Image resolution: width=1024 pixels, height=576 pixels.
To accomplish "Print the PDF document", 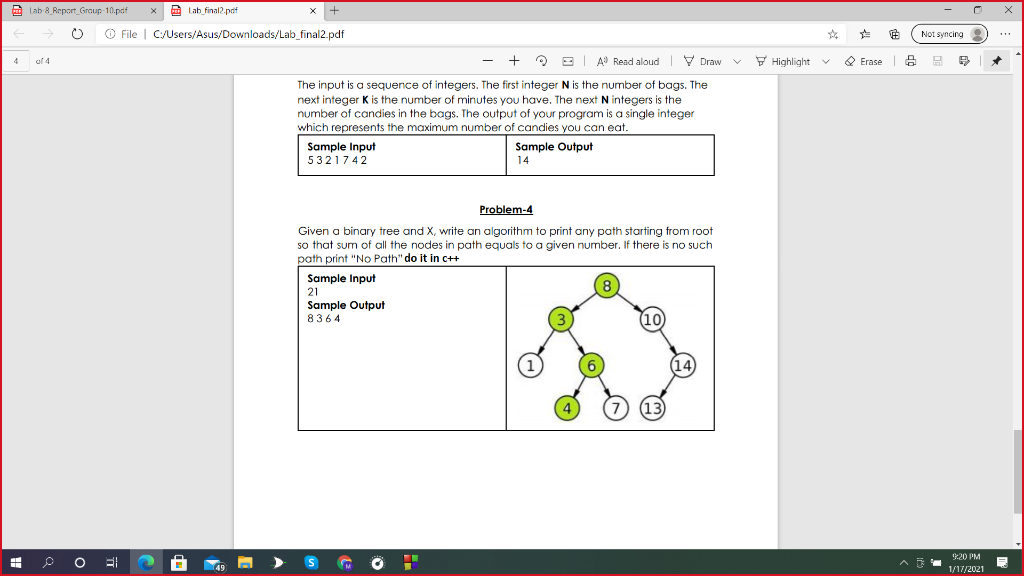I will point(909,60).
